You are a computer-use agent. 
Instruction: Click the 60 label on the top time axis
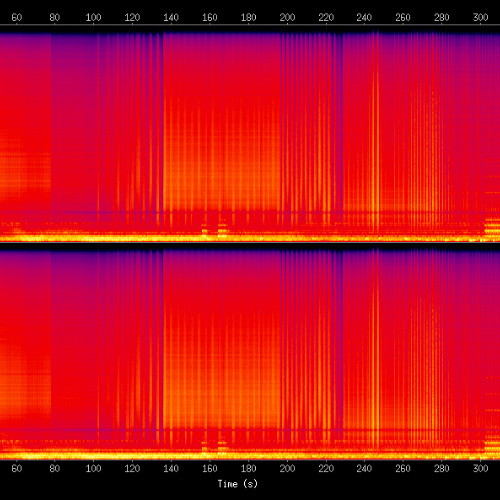17,17
